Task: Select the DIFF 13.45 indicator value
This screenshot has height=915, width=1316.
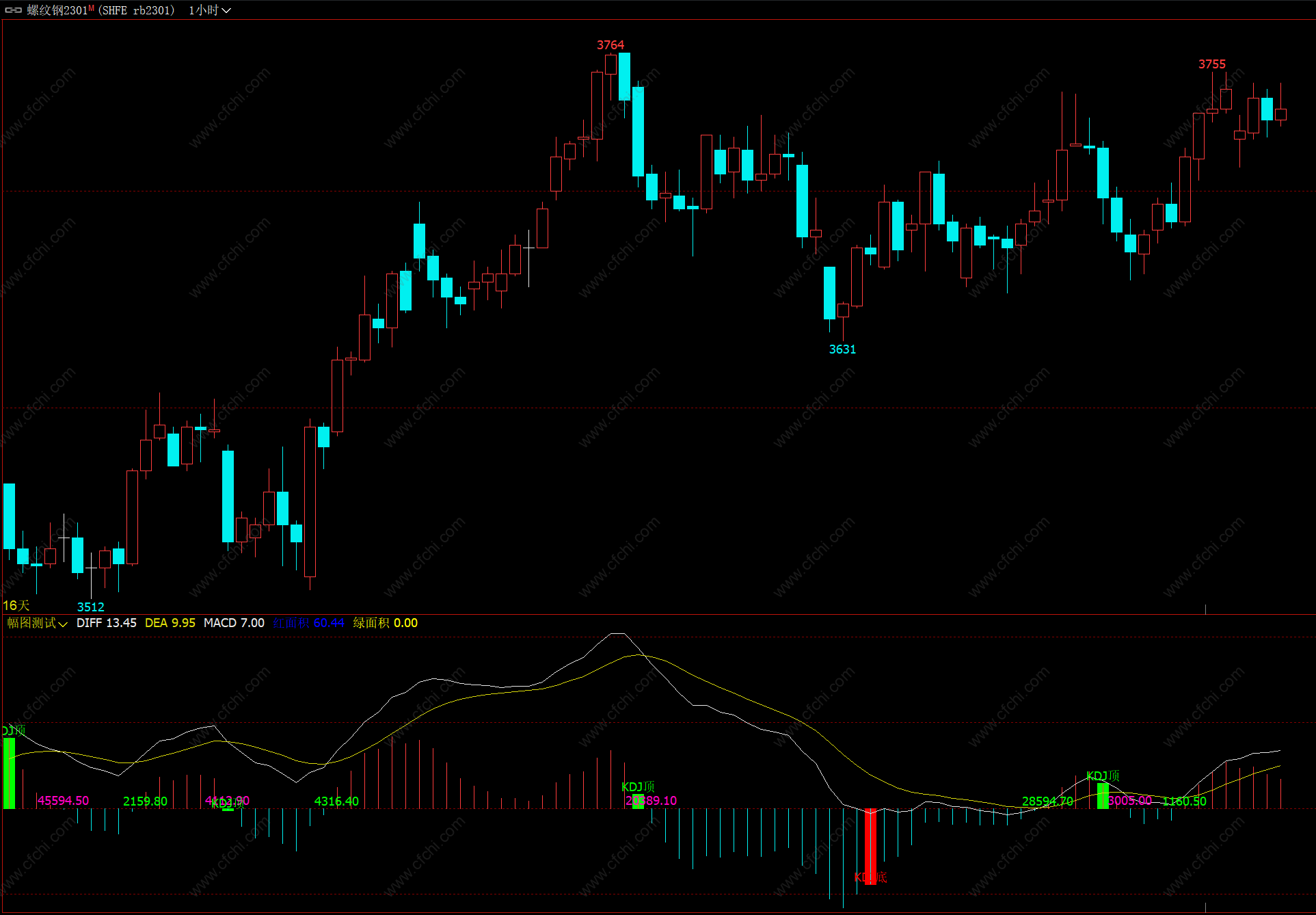Action: (x=106, y=623)
